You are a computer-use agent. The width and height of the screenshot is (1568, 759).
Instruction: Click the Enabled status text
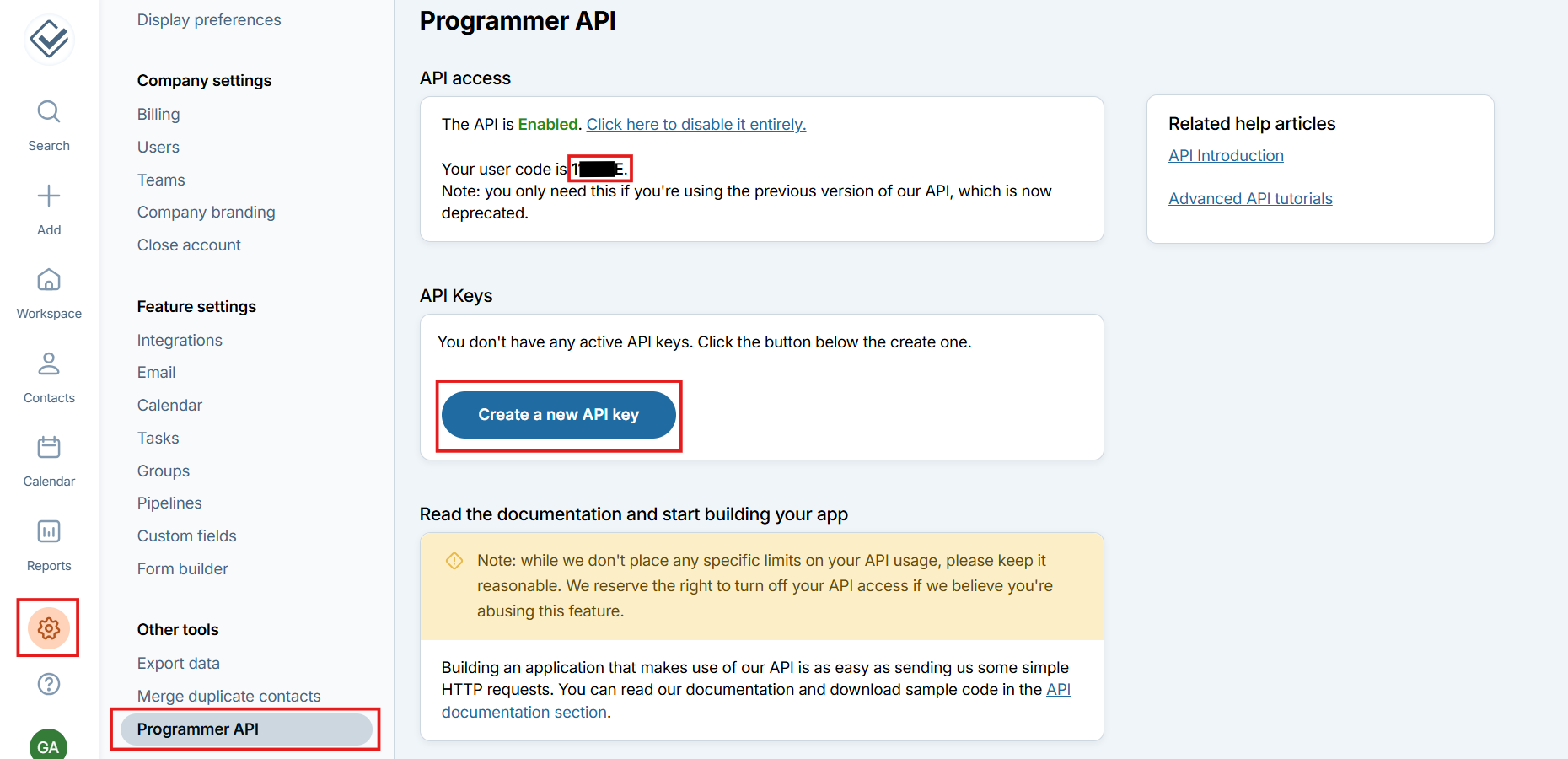[548, 125]
